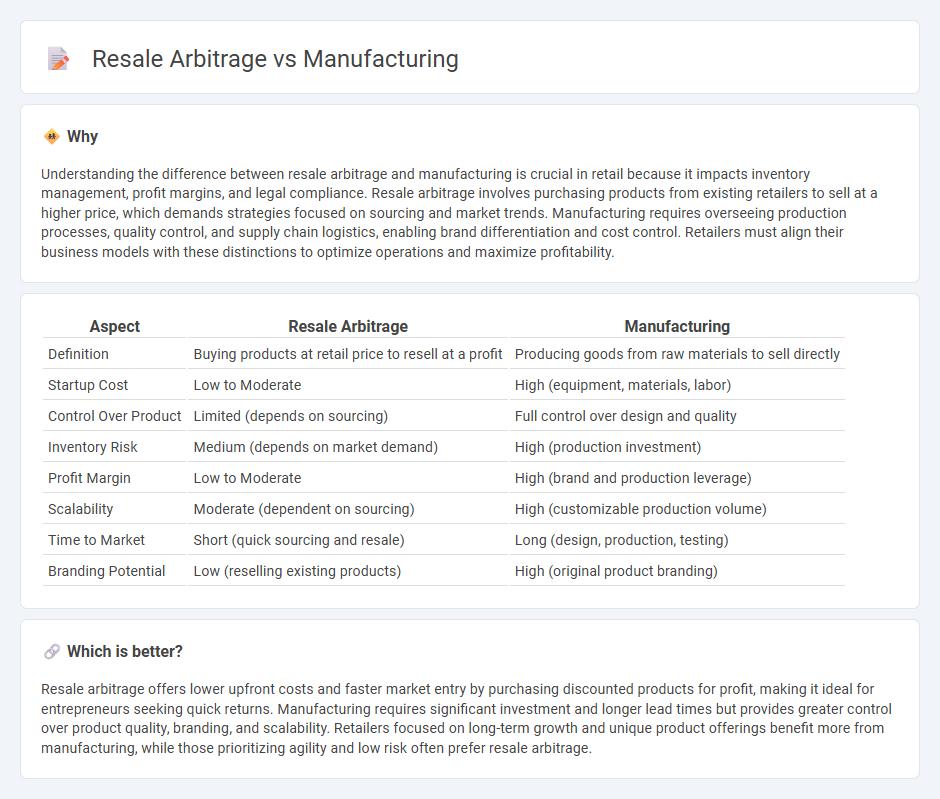Click the Which is better? heading
Image resolution: width=940 pixels, height=799 pixels.
coord(125,652)
